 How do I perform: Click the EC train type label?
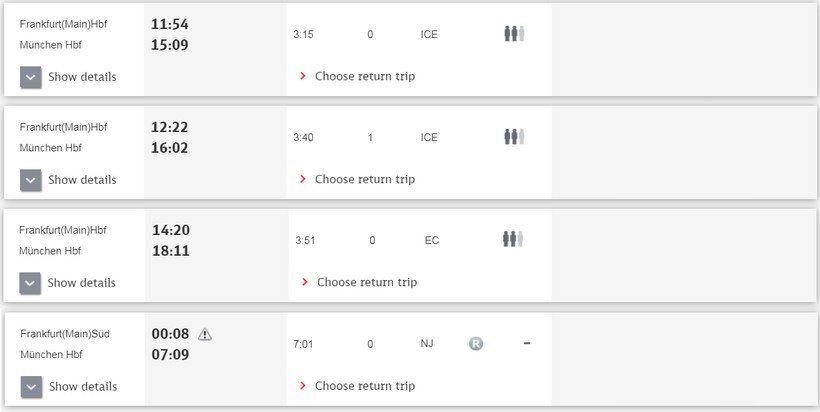pyautogui.click(x=432, y=240)
